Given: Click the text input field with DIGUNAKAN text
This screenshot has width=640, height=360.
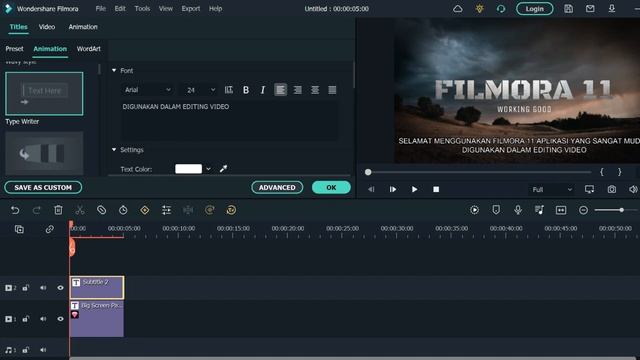Looking at the screenshot, I should 229,120.
